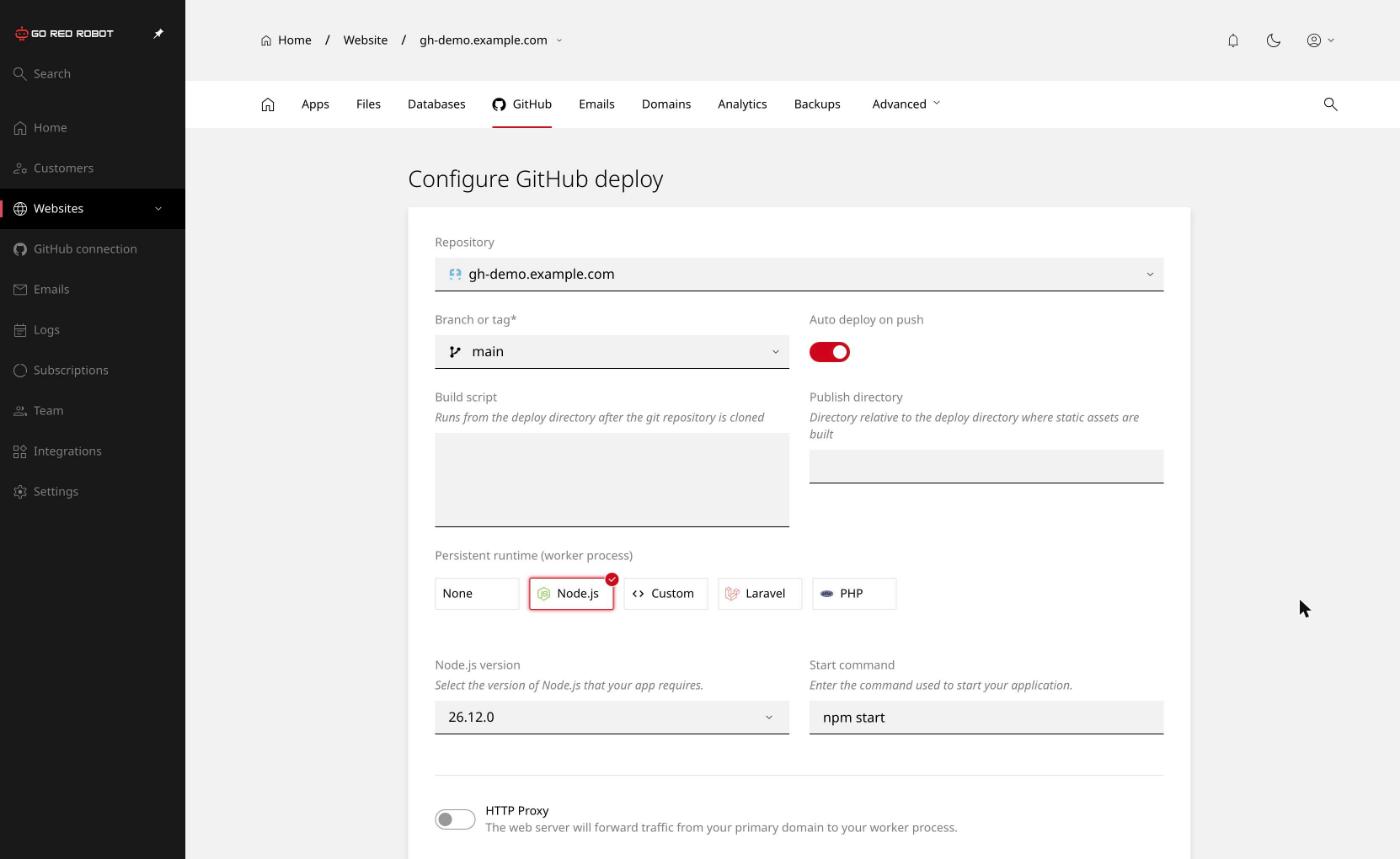Switch to the Domains tab
This screenshot has width=1400, height=859.
tap(666, 104)
